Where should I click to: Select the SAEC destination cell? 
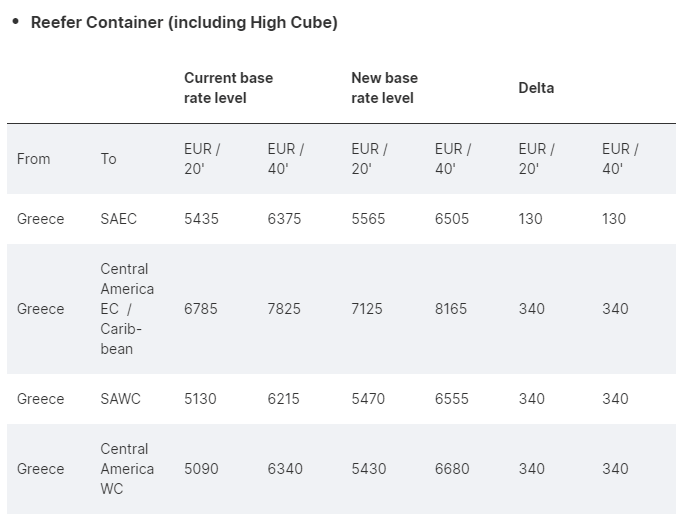click(x=120, y=219)
